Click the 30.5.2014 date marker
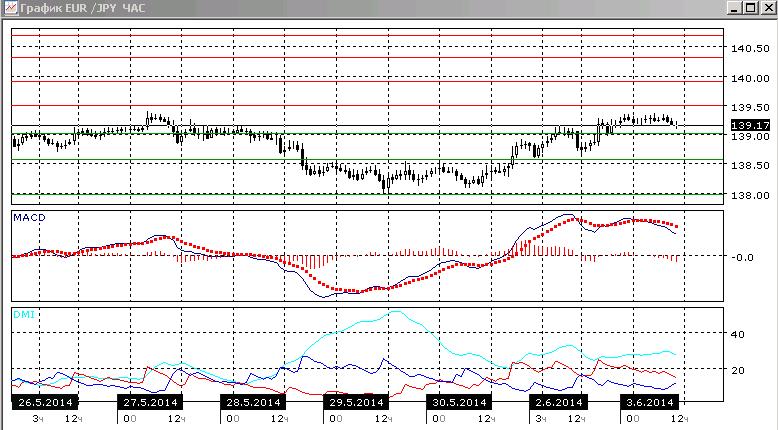 pos(459,402)
